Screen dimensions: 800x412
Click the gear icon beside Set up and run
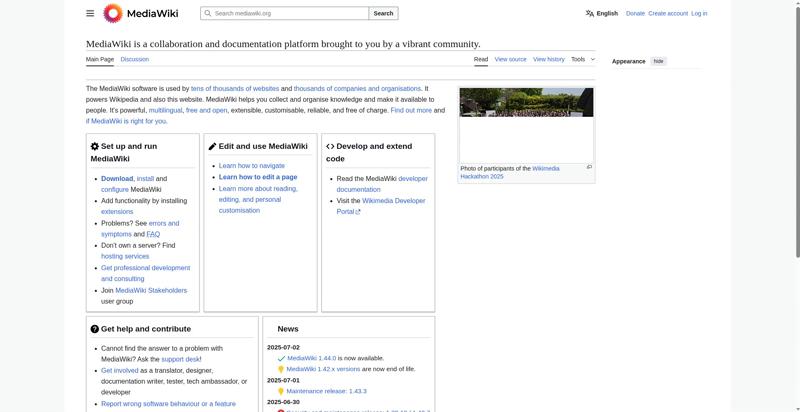point(94,146)
